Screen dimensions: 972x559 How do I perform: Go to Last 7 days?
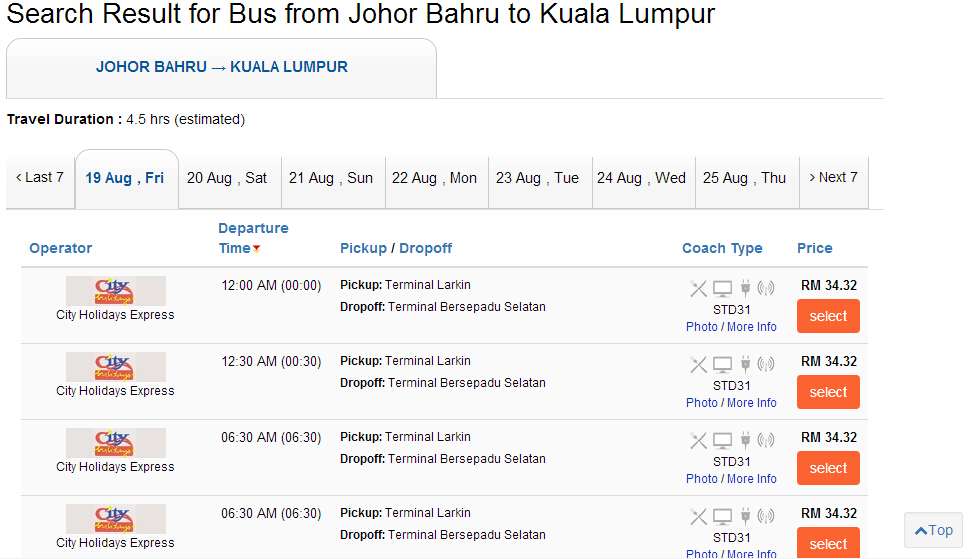(40, 178)
